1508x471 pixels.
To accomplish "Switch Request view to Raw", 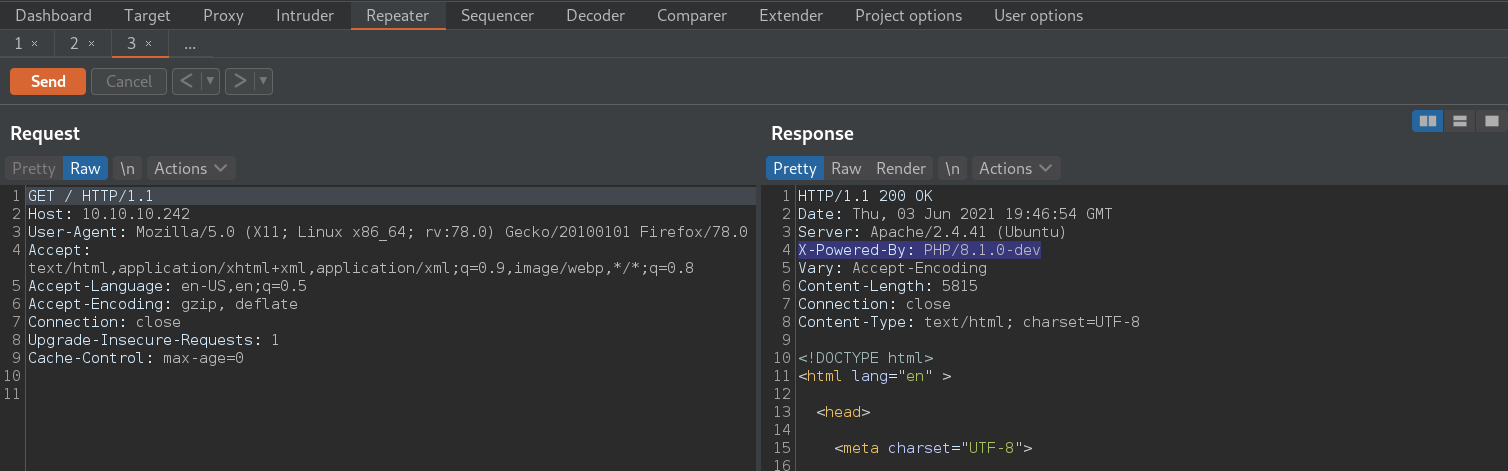I will click(85, 168).
